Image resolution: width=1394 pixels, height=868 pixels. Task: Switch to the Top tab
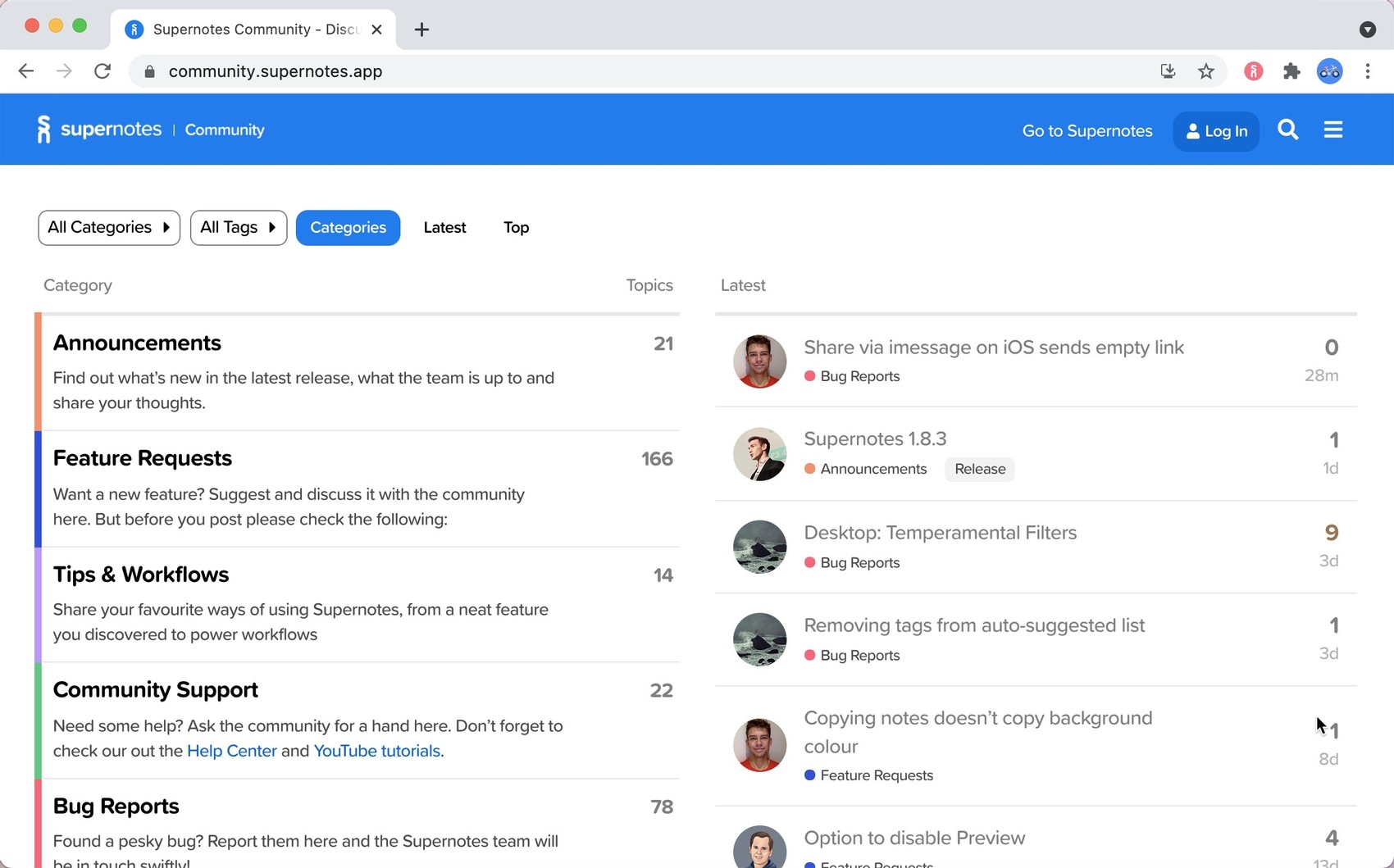[516, 228]
